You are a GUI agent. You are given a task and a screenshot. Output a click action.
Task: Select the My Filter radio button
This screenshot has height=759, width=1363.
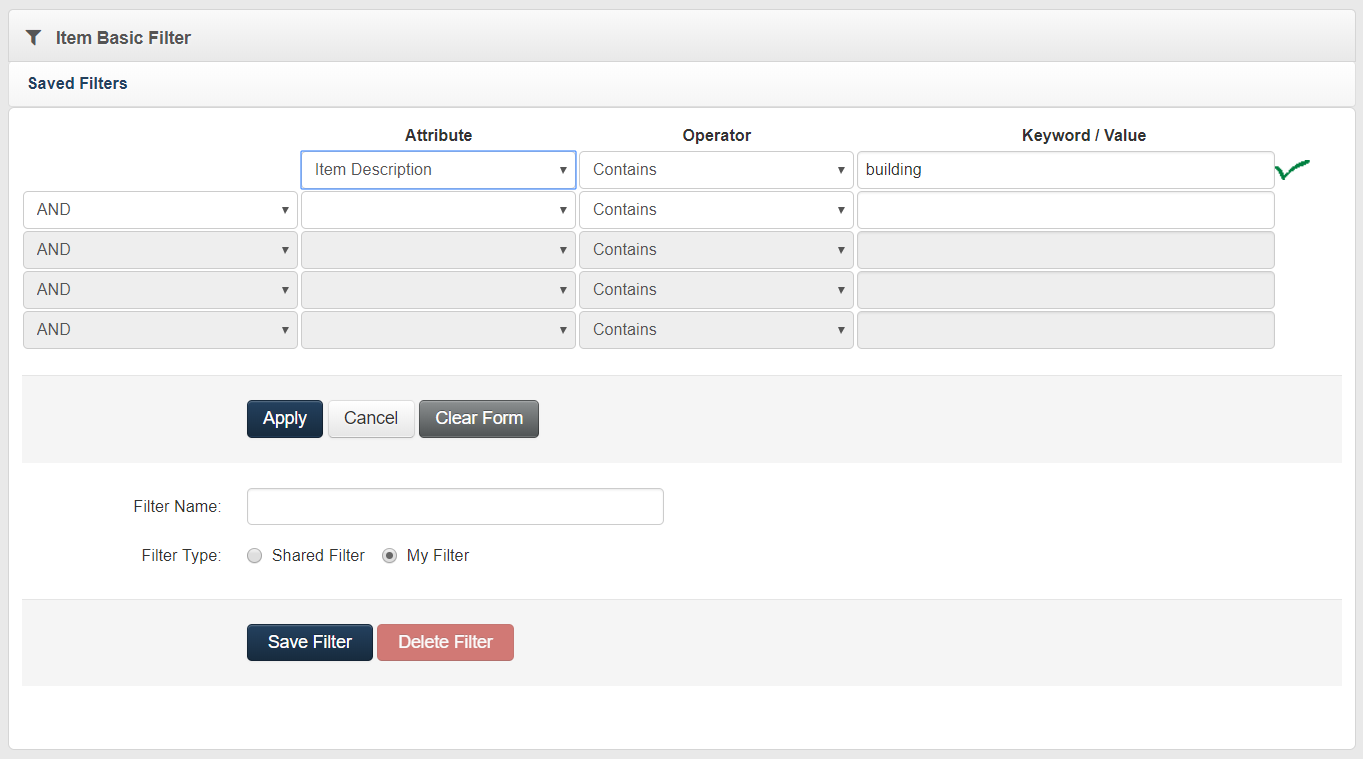click(x=389, y=555)
